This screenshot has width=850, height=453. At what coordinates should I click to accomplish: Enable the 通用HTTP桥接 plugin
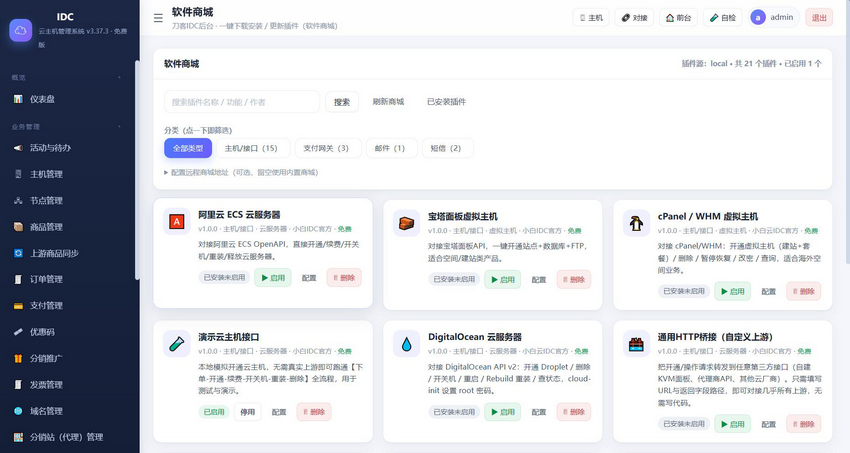pyautogui.click(x=732, y=424)
